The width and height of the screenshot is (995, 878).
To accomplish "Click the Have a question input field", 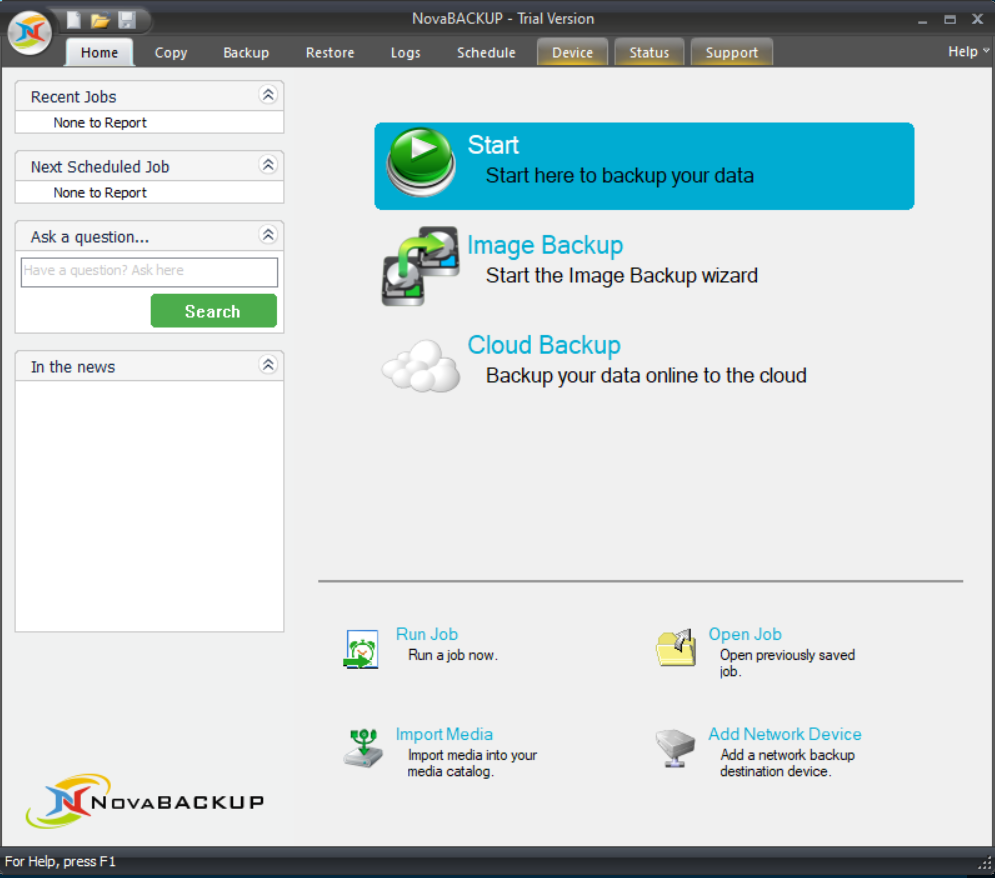I will [x=149, y=271].
